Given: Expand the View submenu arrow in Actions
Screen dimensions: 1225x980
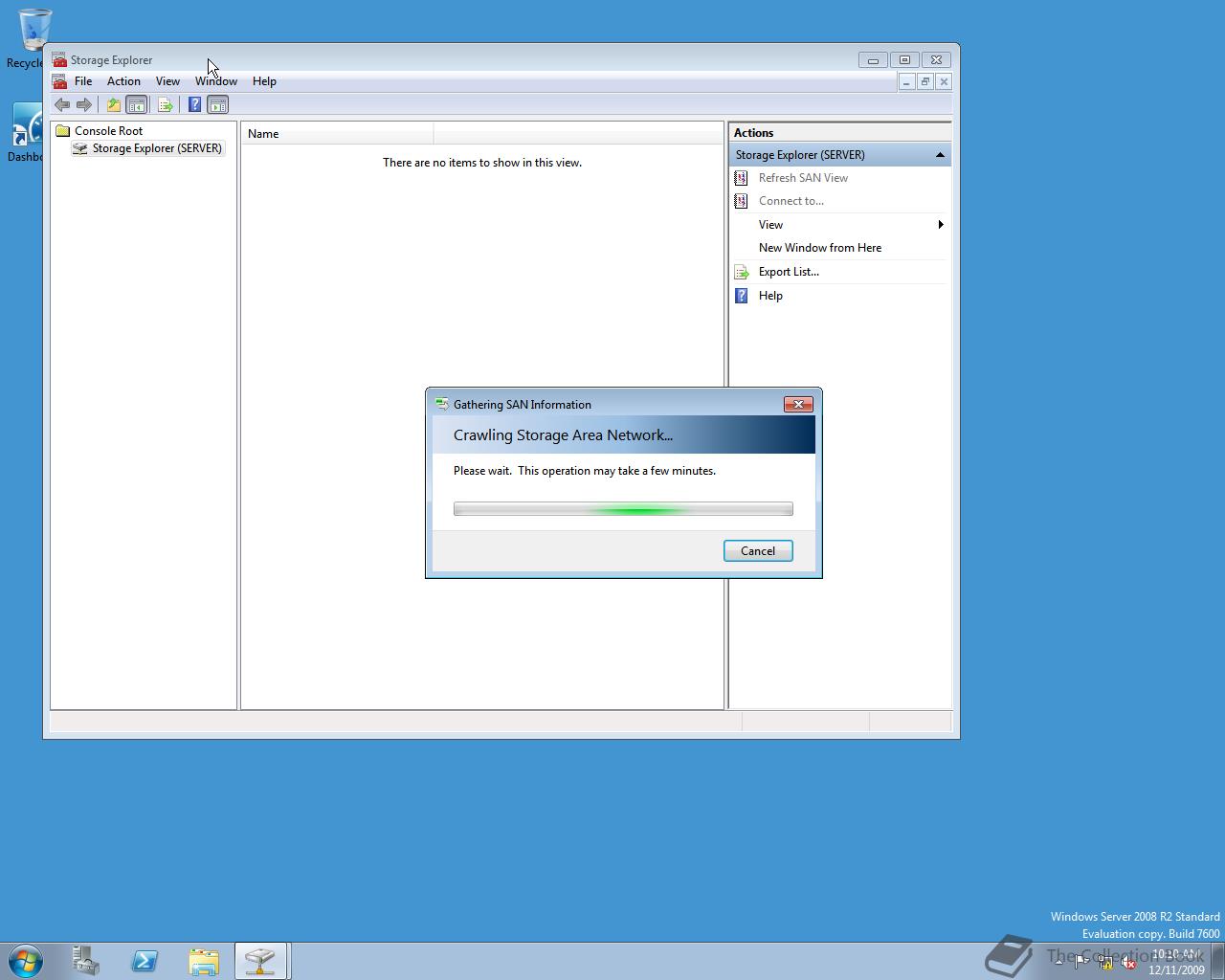Looking at the screenshot, I should pyautogui.click(x=941, y=225).
